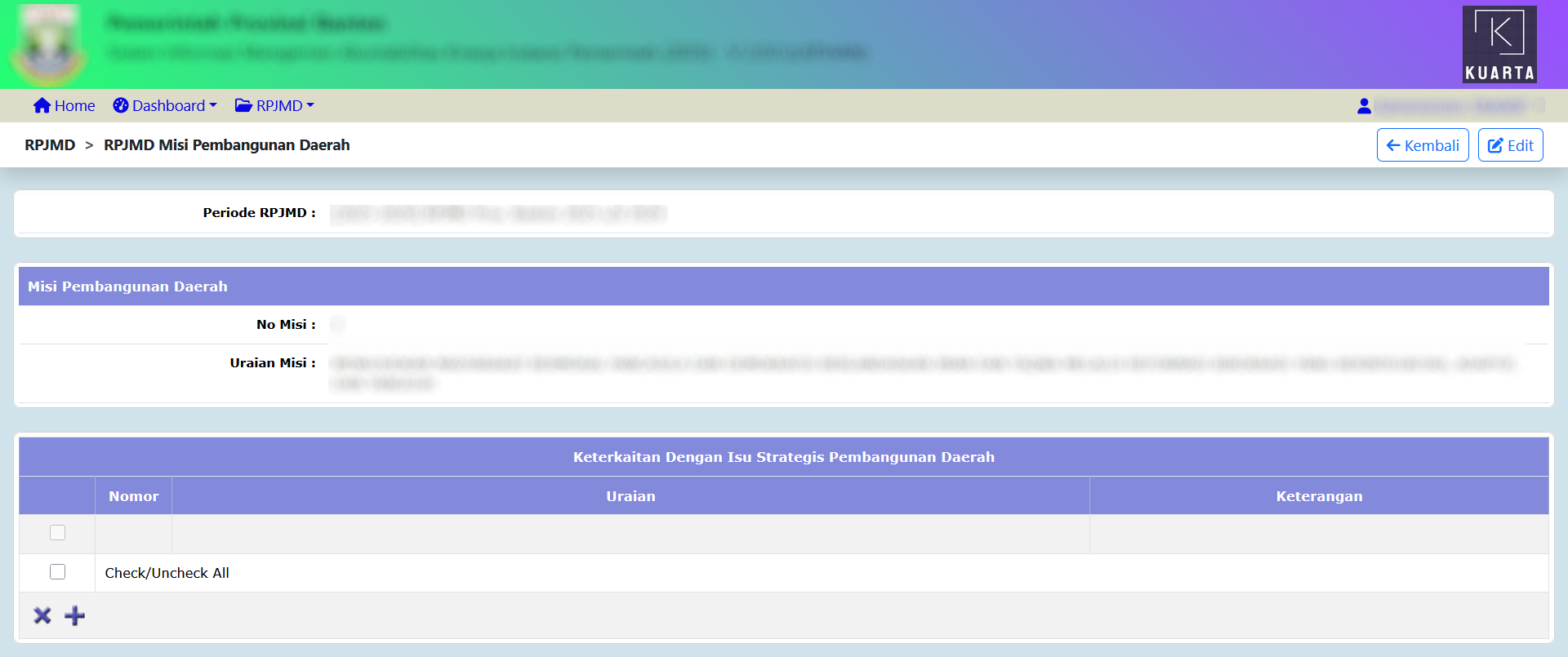This screenshot has width=1568, height=657.
Task: Click the Dashboard gauge icon
Action: pos(121,106)
